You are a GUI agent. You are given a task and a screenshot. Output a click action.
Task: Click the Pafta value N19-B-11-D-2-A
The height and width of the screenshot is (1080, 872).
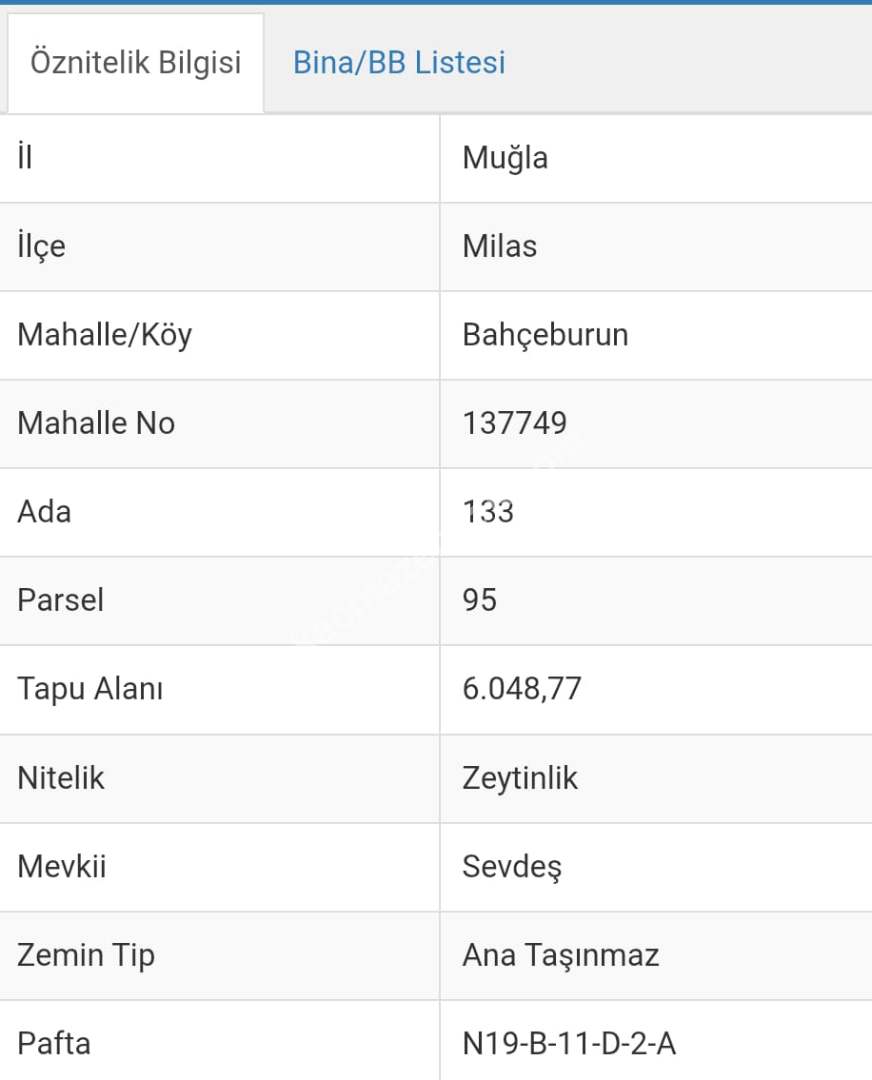[569, 1043]
